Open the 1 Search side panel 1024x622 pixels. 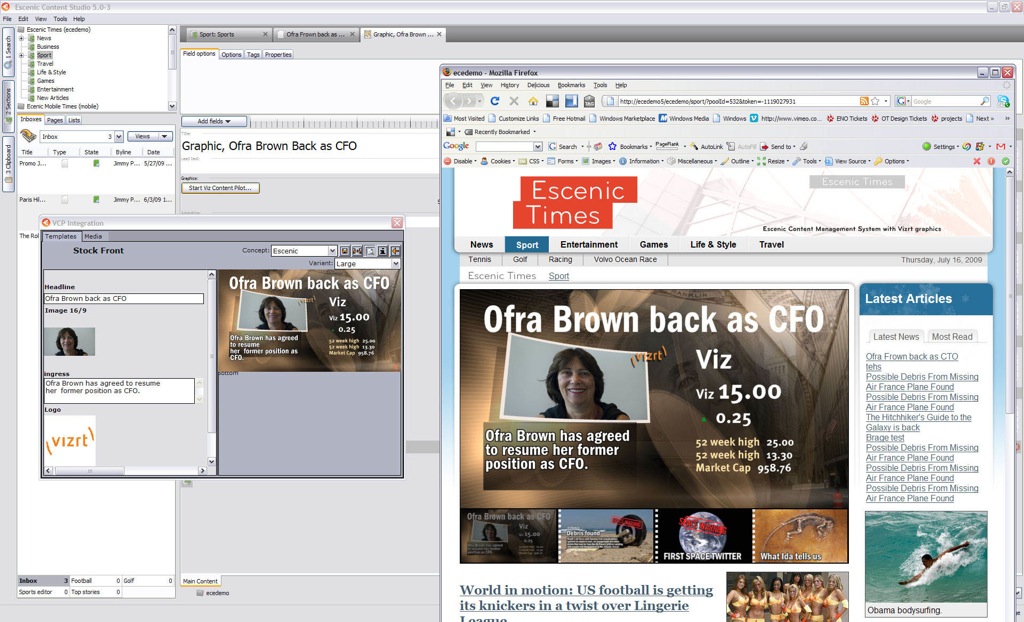(8, 52)
